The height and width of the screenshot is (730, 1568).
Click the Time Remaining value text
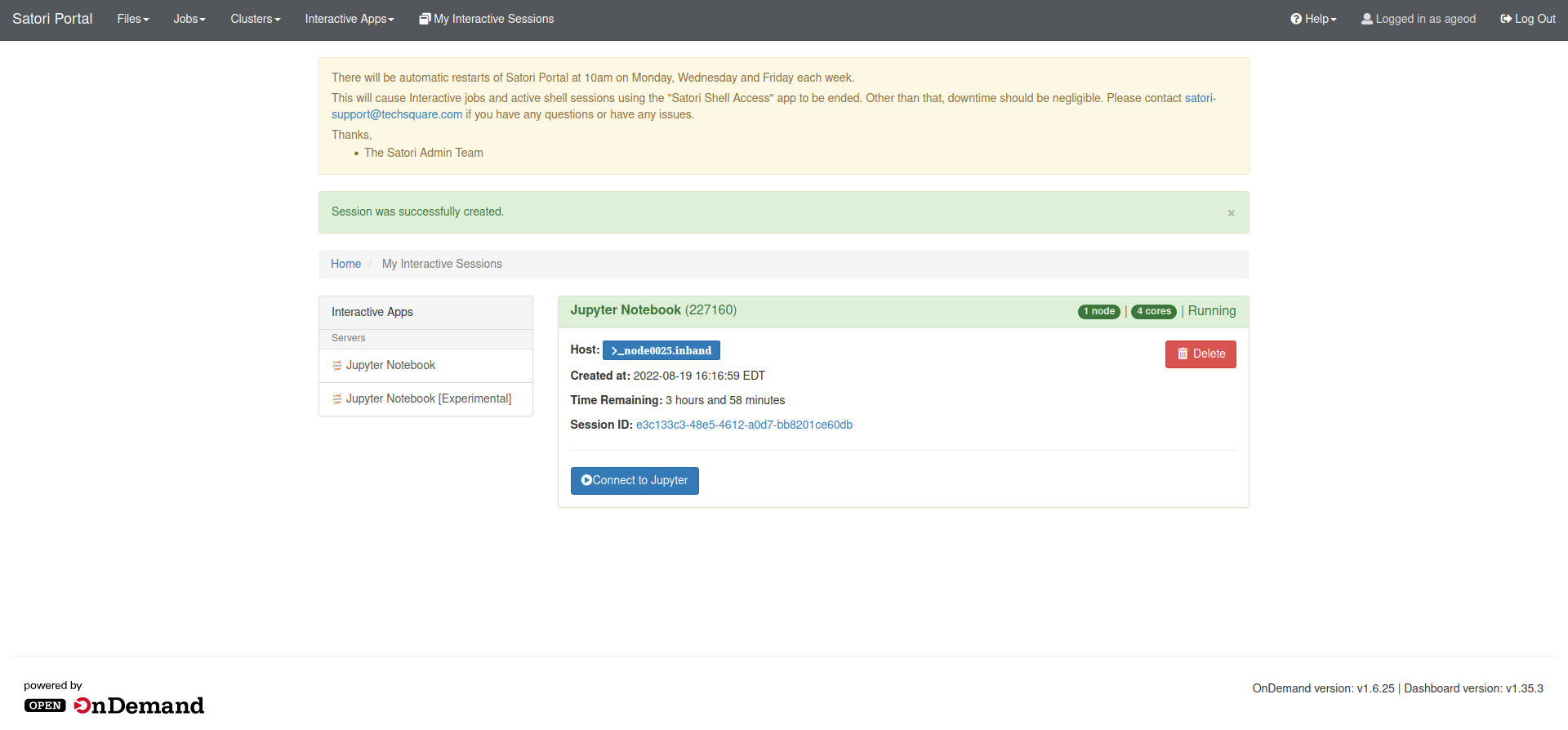click(x=725, y=400)
